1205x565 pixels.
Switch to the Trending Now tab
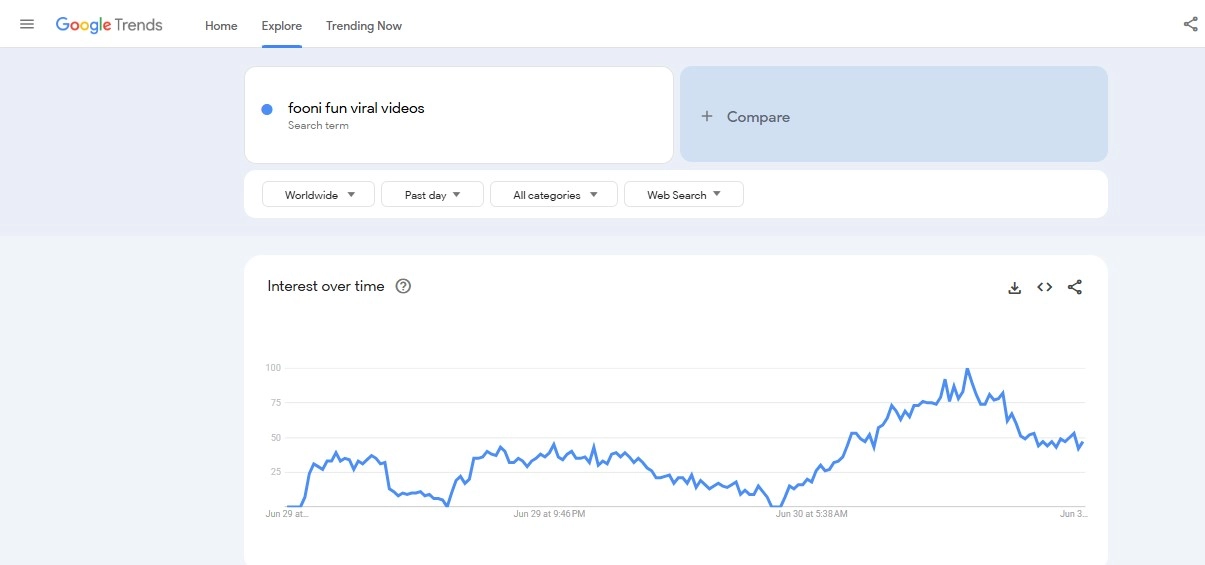364,26
